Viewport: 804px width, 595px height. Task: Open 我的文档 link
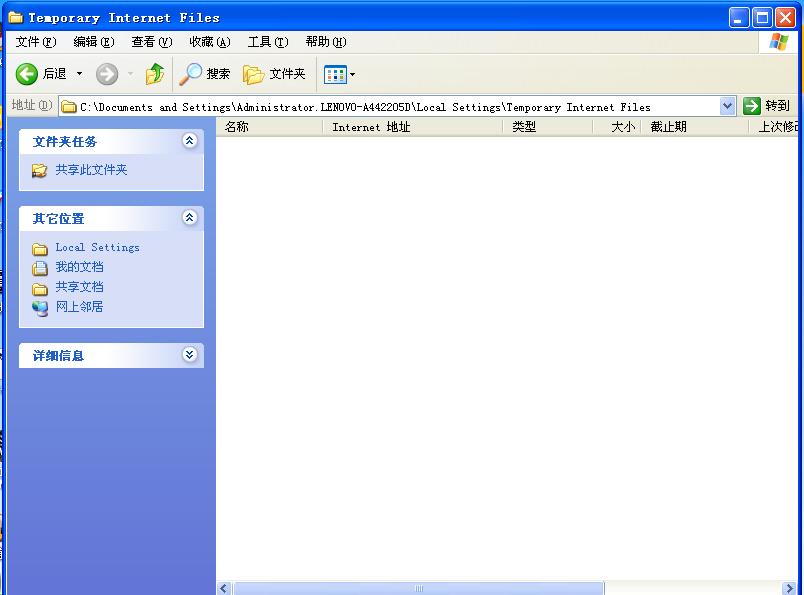79,267
